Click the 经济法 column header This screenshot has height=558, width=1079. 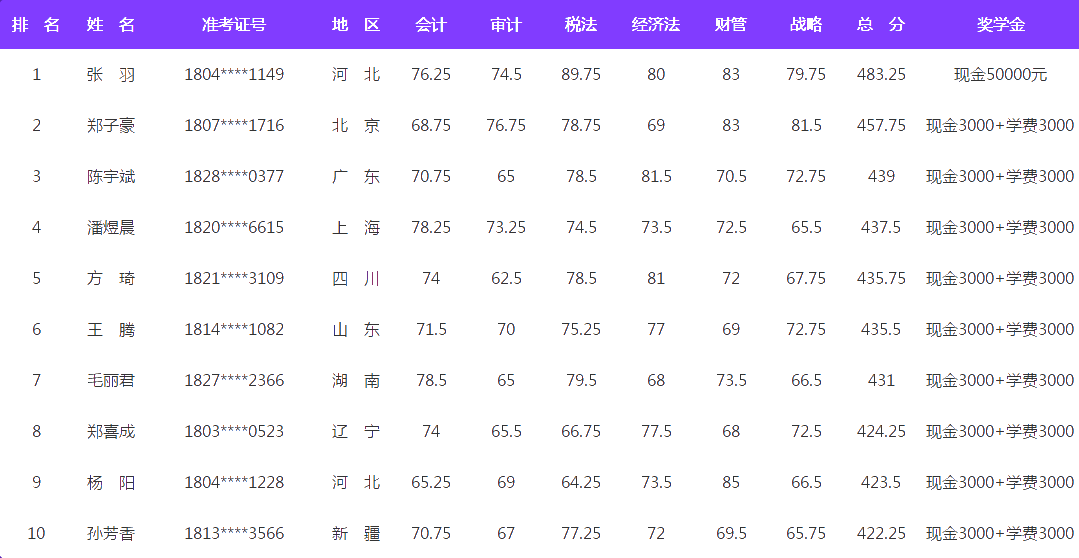[656, 24]
